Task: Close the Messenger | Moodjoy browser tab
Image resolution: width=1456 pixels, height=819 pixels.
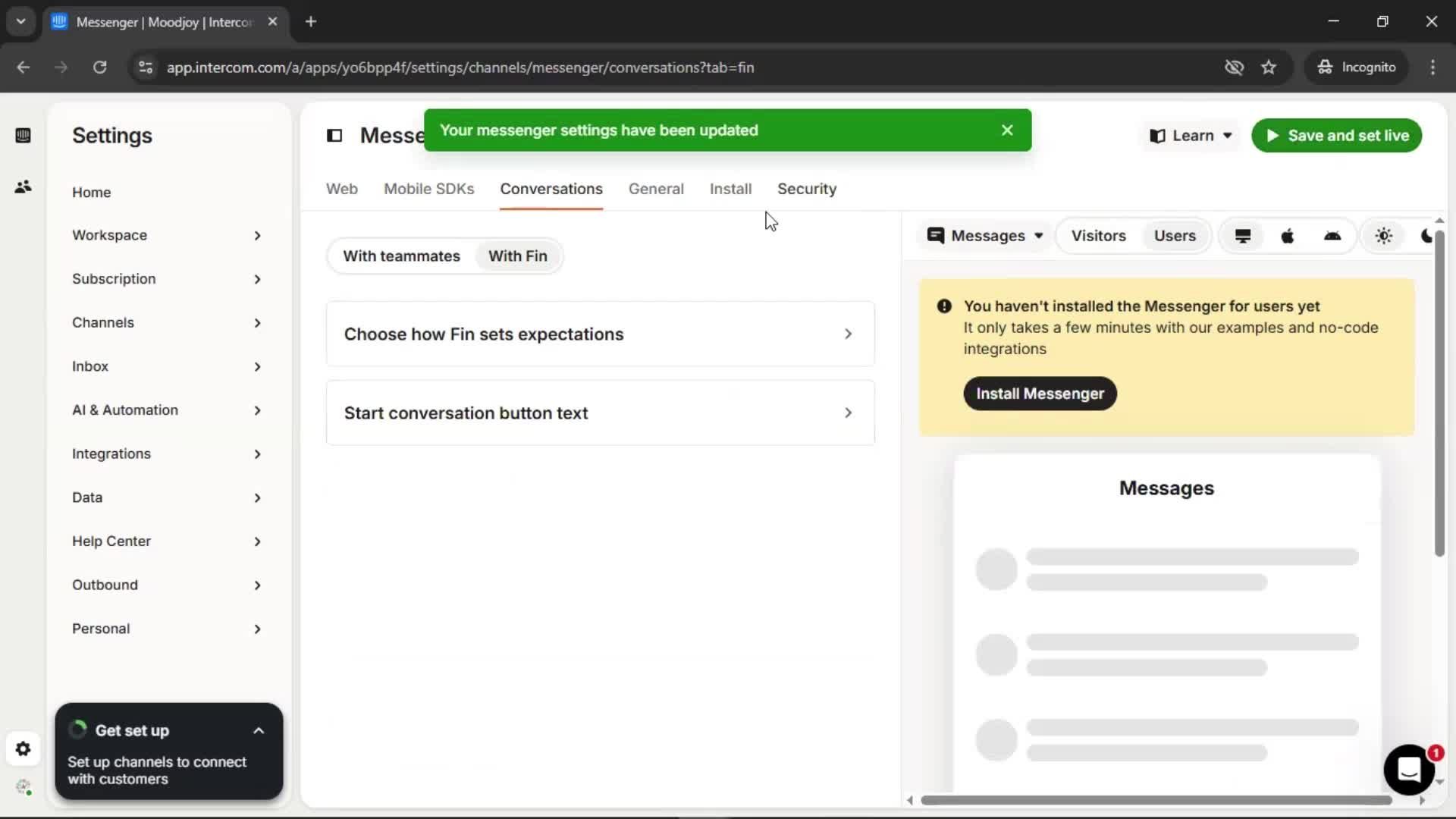Action: pos(272,22)
